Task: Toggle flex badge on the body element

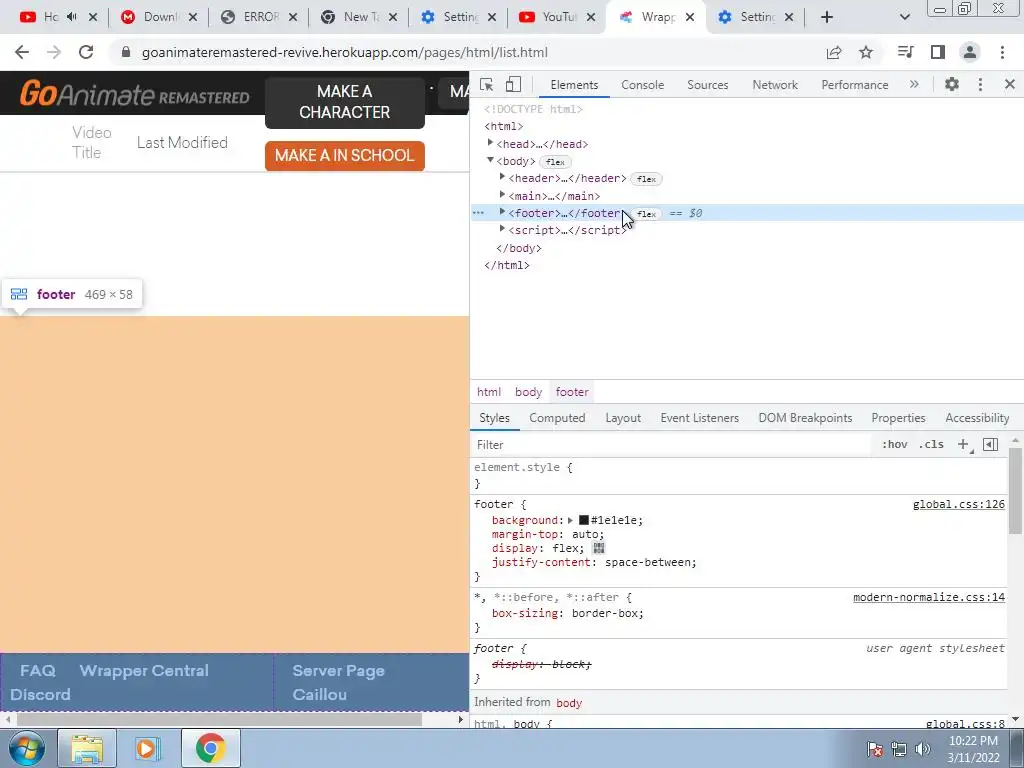Action: point(555,162)
